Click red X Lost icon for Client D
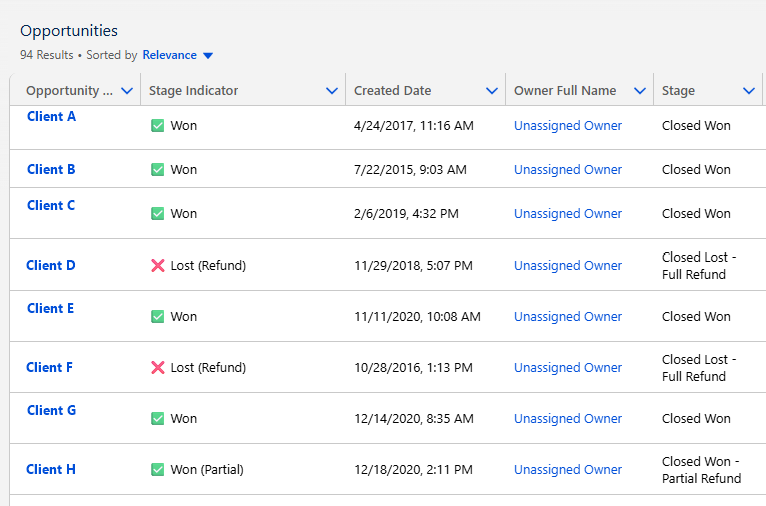766x506 pixels. [158, 266]
